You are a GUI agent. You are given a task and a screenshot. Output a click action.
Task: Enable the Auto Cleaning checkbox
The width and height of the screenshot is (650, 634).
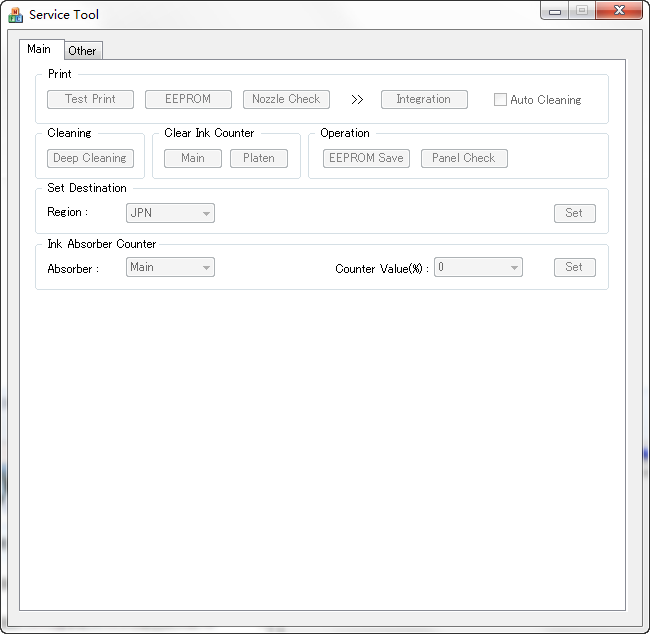(x=500, y=100)
